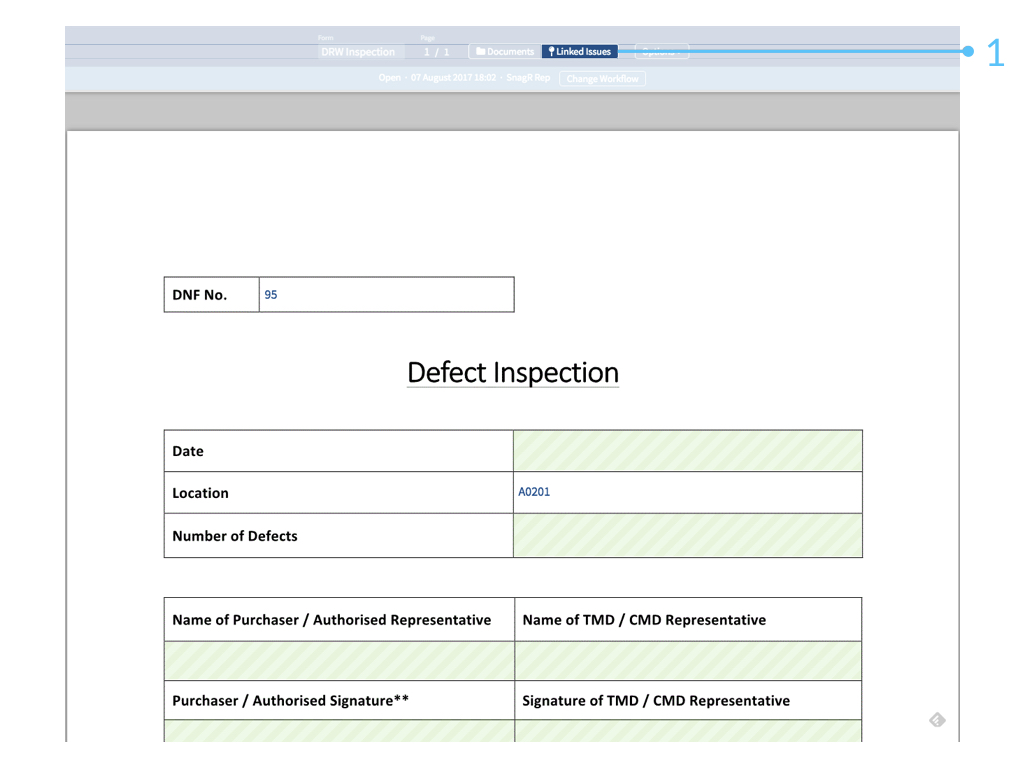1024x768 pixels.
Task: Click the Change Workflow button
Action: pyautogui.click(x=602, y=79)
